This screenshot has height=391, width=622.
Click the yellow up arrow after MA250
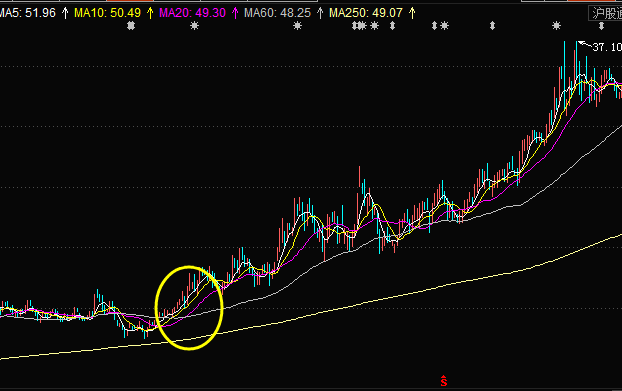click(x=412, y=13)
